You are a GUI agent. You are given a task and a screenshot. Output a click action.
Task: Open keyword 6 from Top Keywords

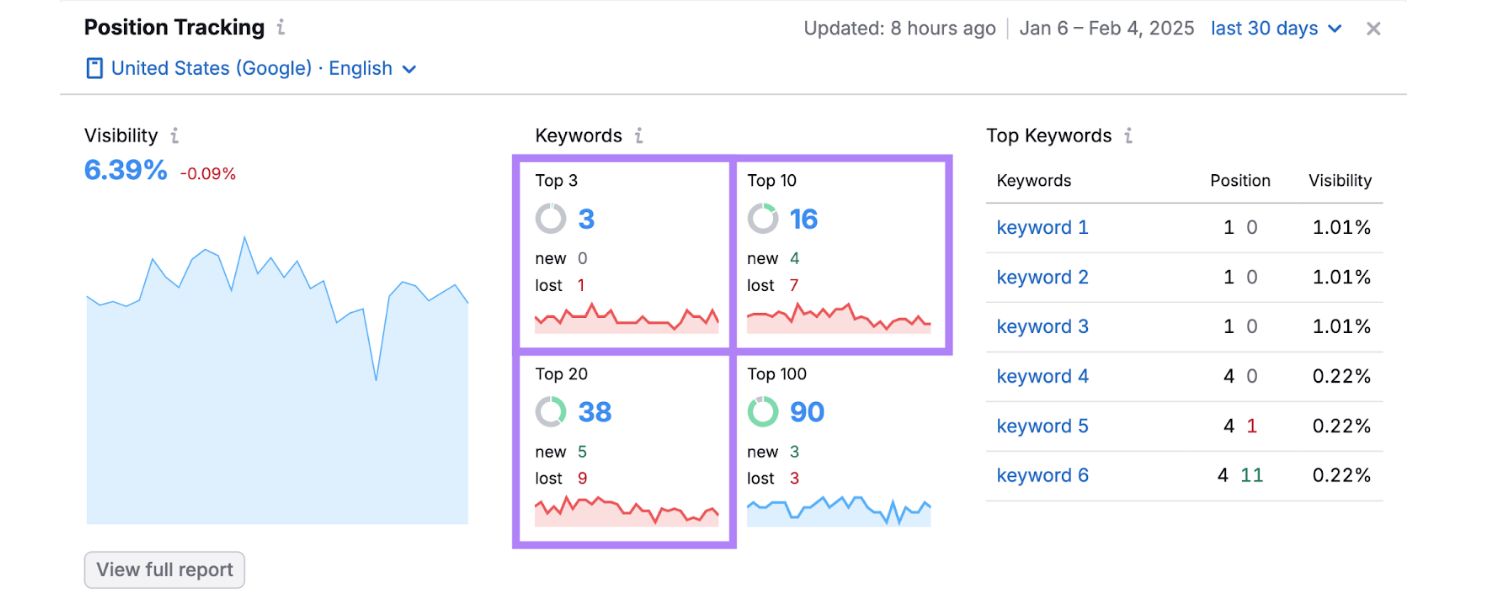tap(1043, 475)
